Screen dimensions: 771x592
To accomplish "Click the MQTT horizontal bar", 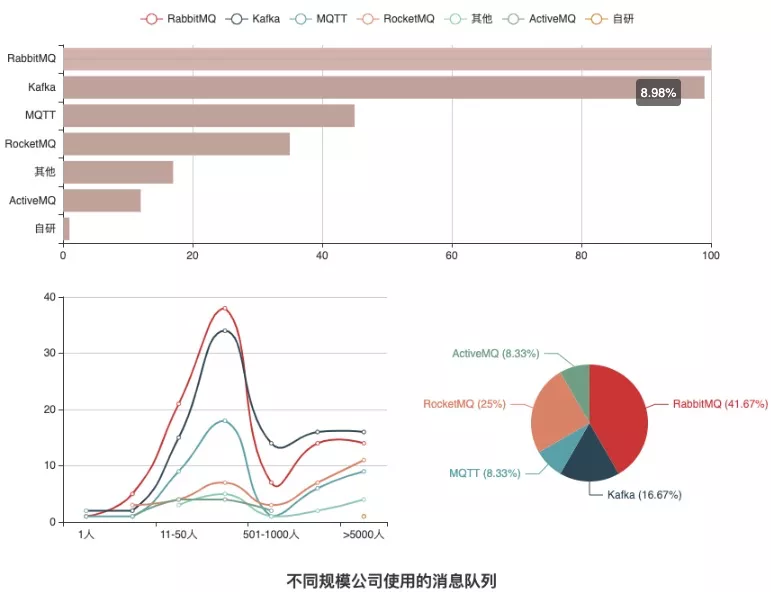I will click(209, 116).
